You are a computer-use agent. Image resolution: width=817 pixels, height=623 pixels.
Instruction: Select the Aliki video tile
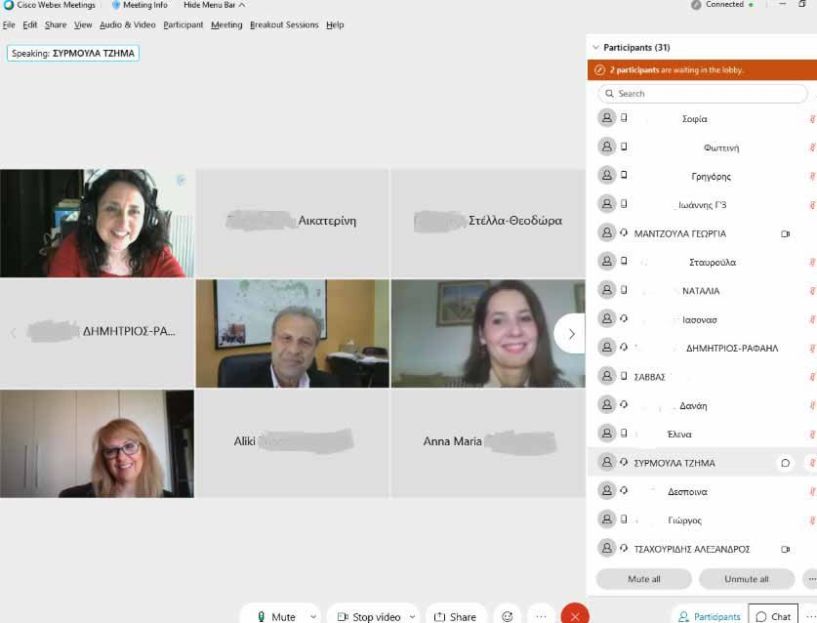[x=292, y=444]
